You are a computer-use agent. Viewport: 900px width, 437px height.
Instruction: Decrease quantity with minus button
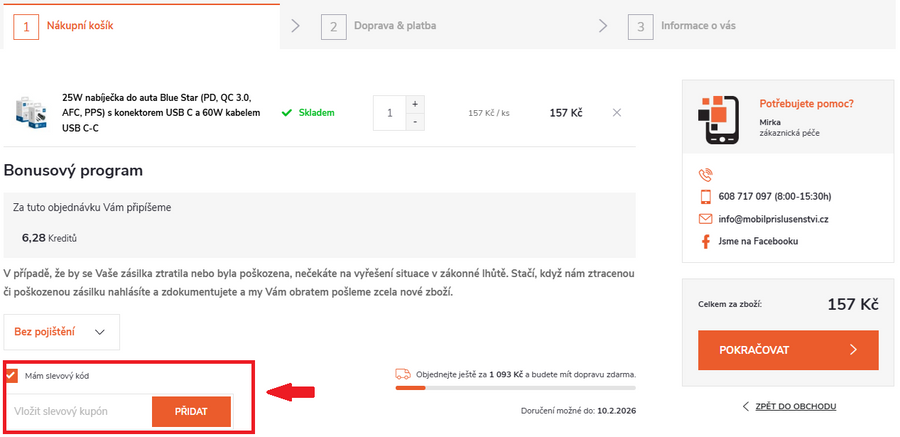(414, 122)
